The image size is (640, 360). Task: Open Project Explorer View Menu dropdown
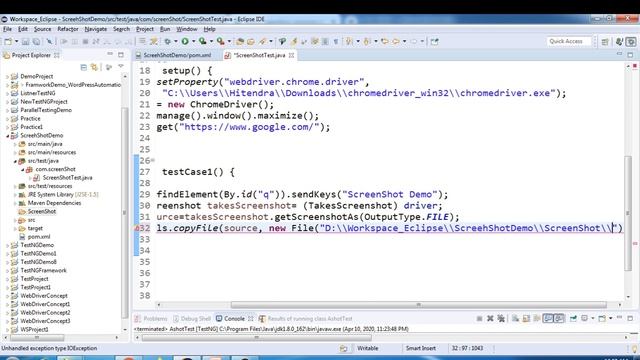121,67
